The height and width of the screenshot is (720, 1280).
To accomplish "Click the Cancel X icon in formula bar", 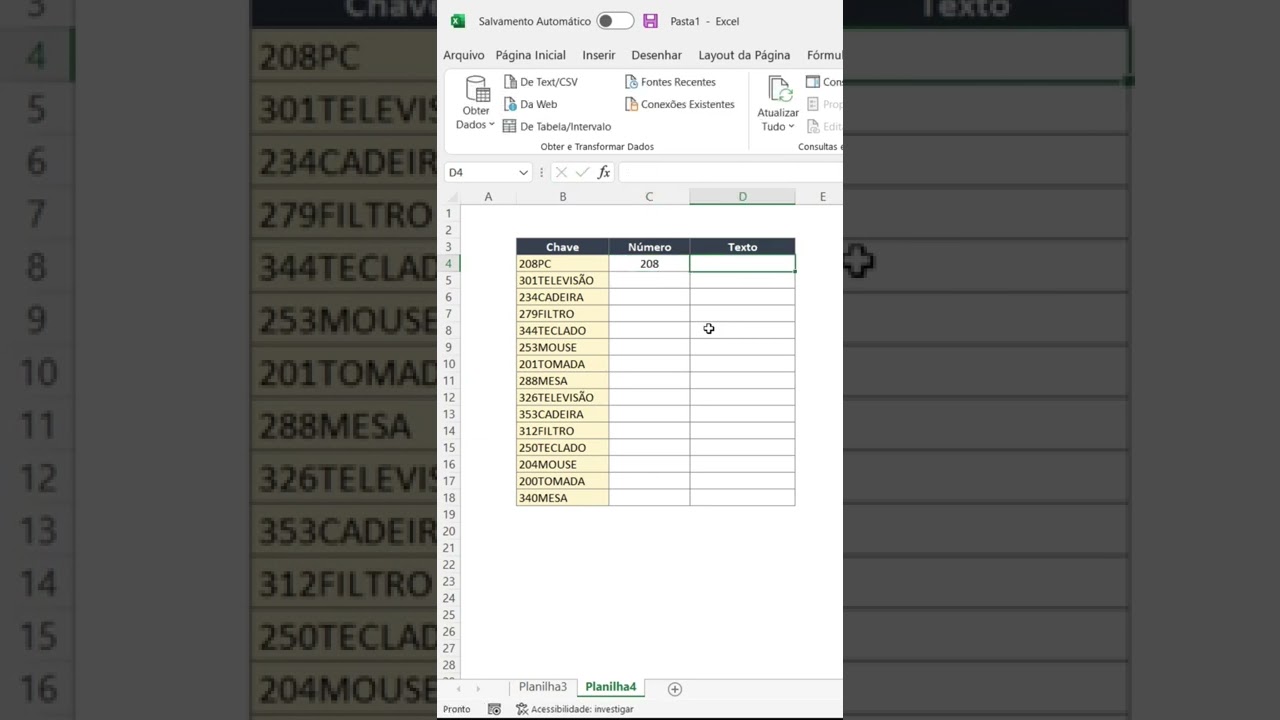I will [561, 173].
